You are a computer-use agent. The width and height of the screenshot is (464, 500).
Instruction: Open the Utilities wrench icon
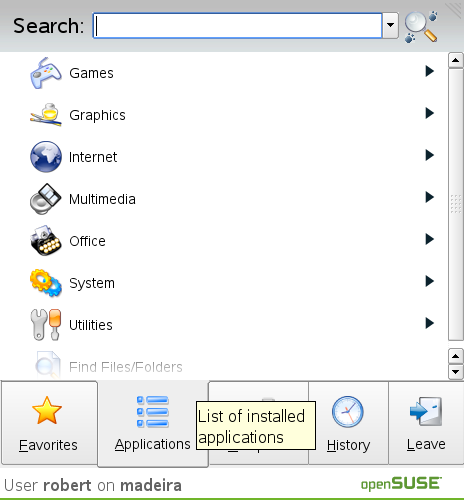point(46,325)
